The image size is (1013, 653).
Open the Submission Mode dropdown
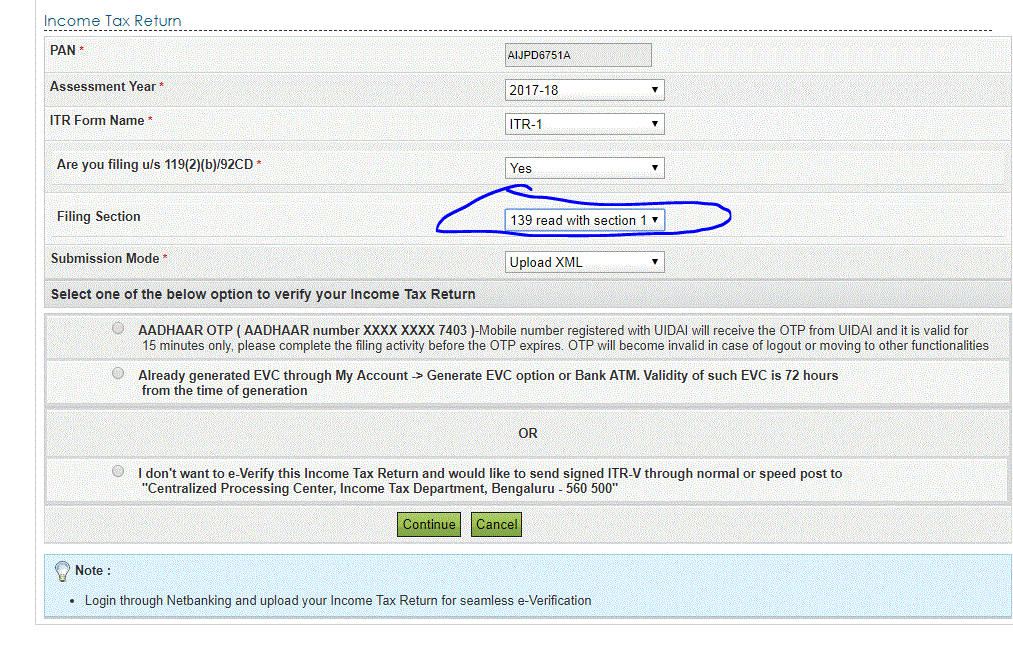[584, 261]
